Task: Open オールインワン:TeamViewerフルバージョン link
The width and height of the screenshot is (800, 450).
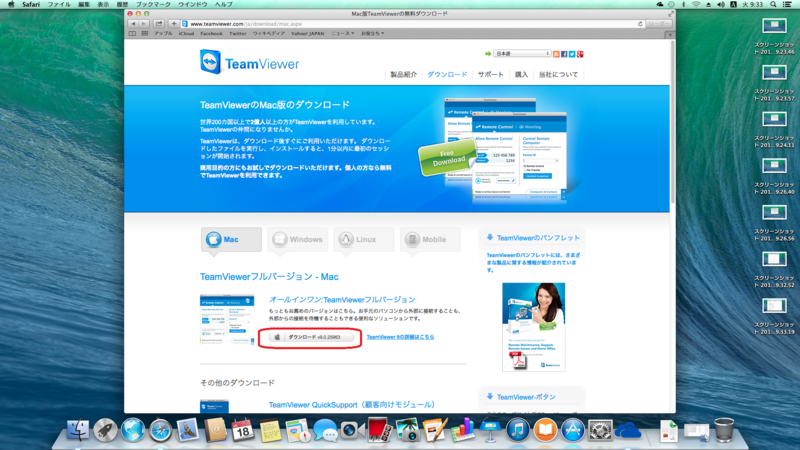Action: pyautogui.click(x=342, y=299)
